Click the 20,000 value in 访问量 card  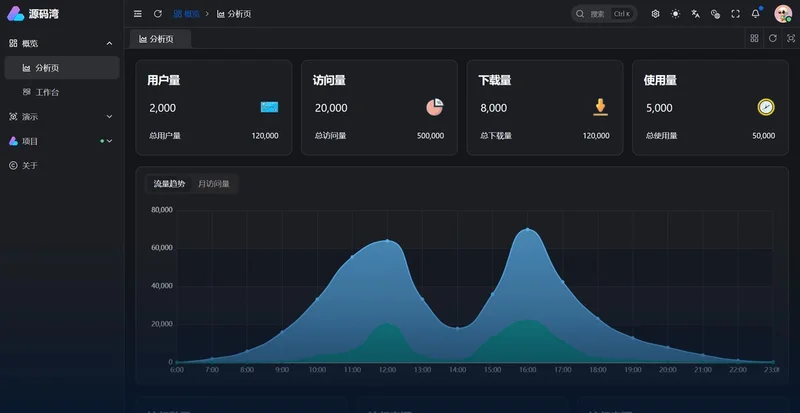(331, 108)
